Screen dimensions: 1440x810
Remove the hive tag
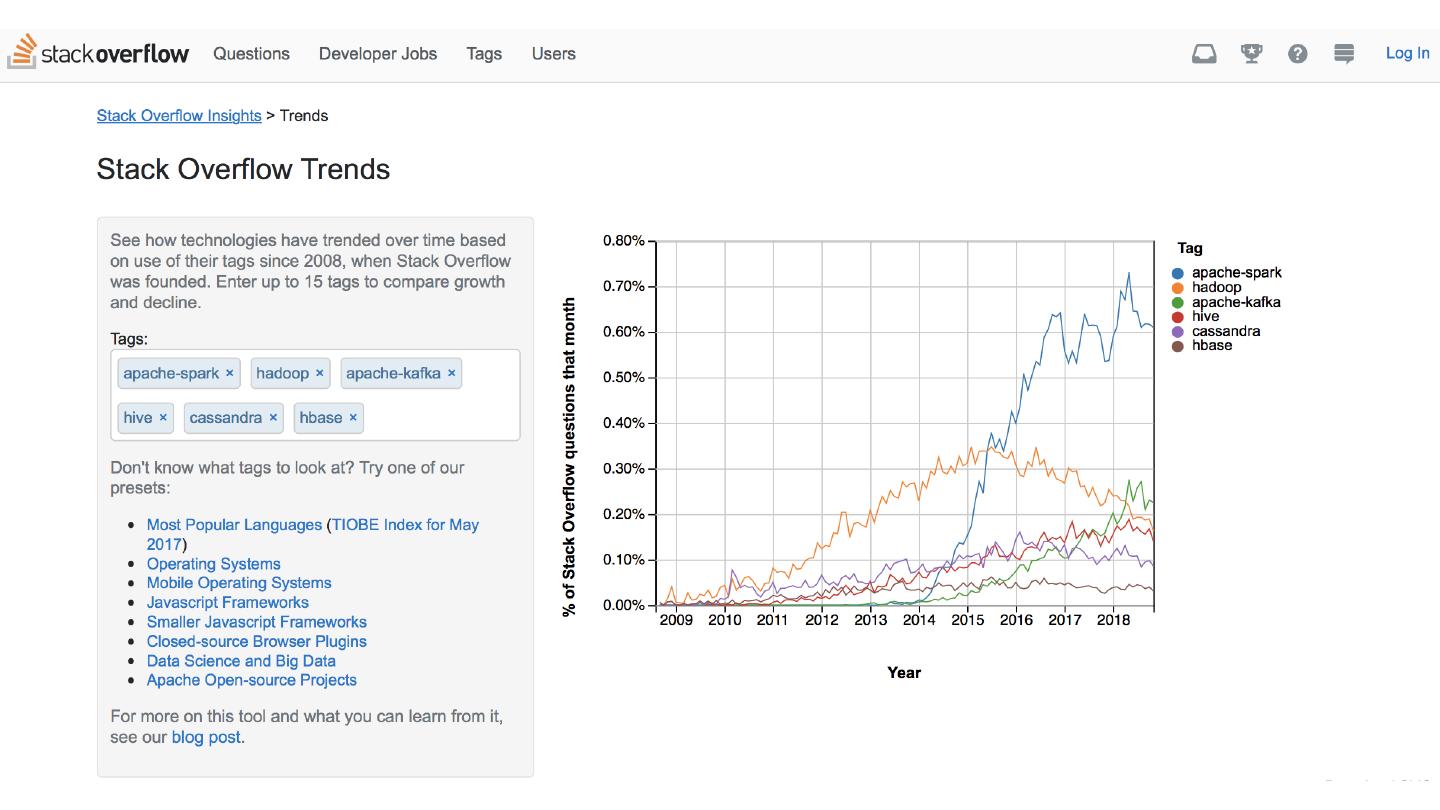click(x=163, y=417)
